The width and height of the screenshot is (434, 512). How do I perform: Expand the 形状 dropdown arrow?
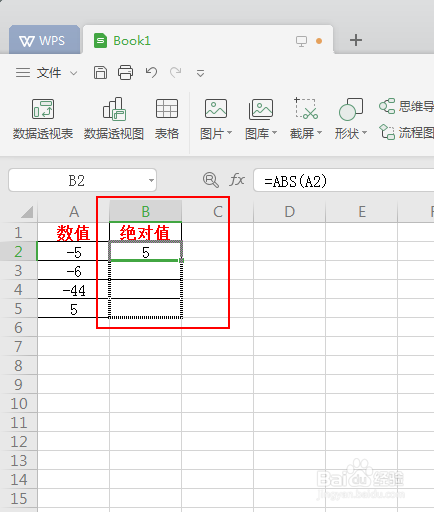(365, 133)
